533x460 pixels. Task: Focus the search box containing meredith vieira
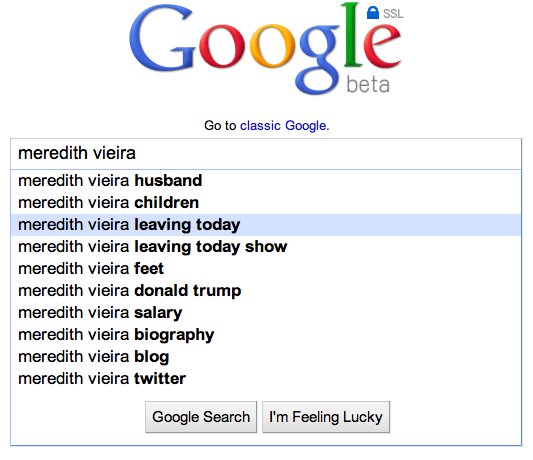(x=266, y=154)
